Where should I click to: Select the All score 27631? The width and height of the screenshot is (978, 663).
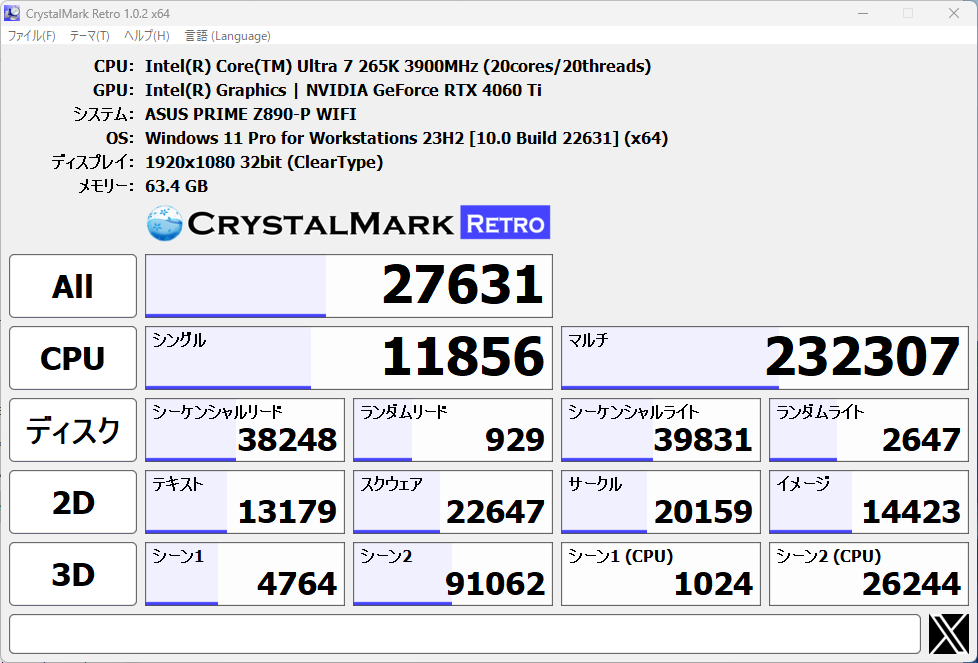349,286
